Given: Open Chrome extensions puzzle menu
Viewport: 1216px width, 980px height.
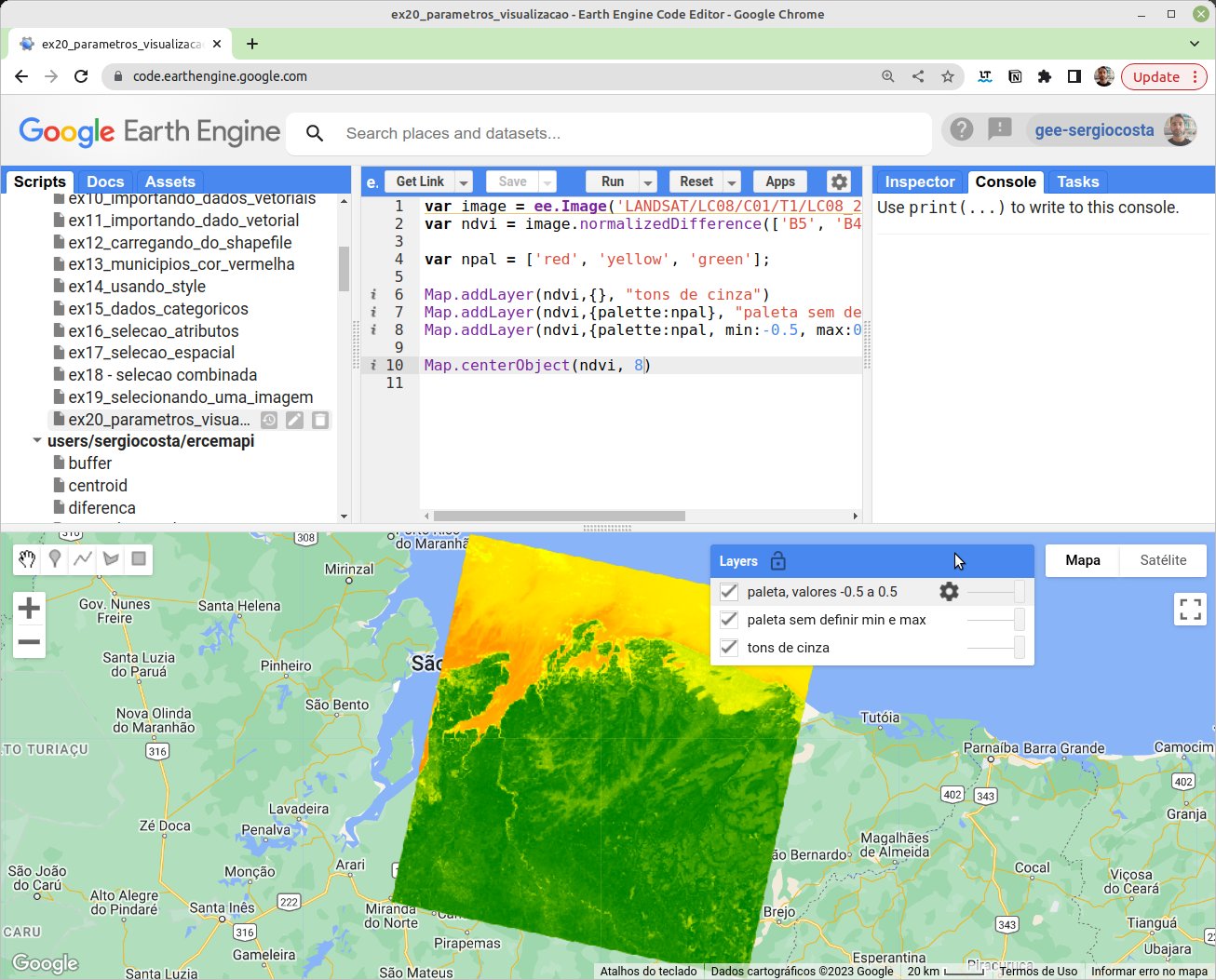Looking at the screenshot, I should tap(1045, 76).
